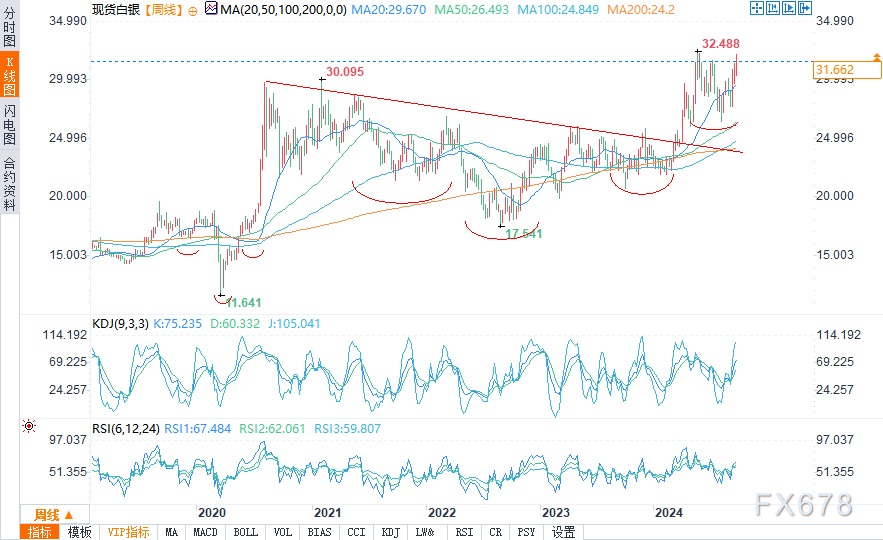Click the orange arrow above price tag
The width and height of the screenshot is (883, 540).
[876, 56]
